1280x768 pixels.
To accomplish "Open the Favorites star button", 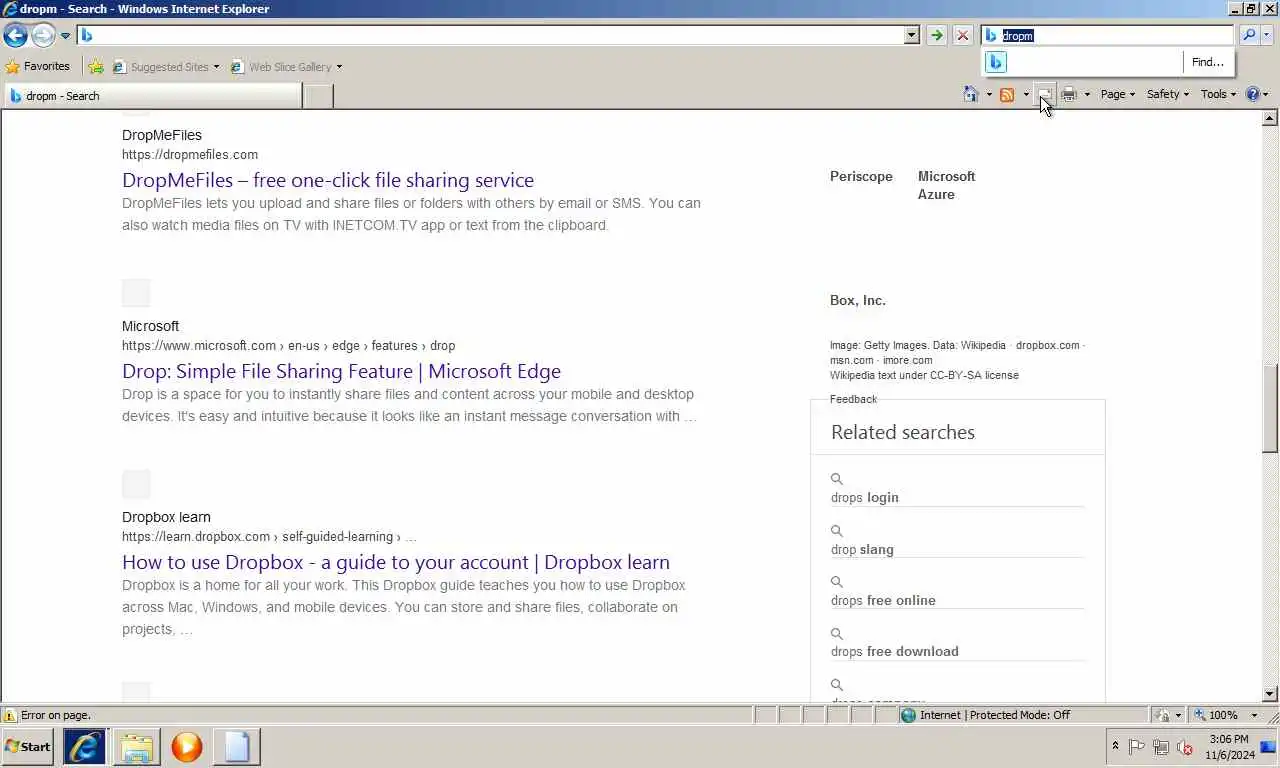I will [37, 66].
